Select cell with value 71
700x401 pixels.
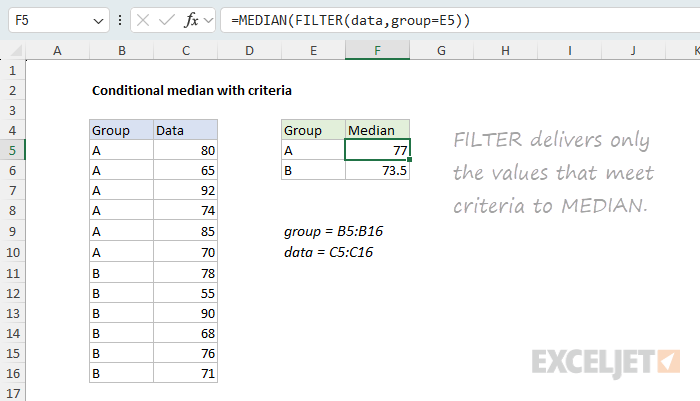(185, 373)
